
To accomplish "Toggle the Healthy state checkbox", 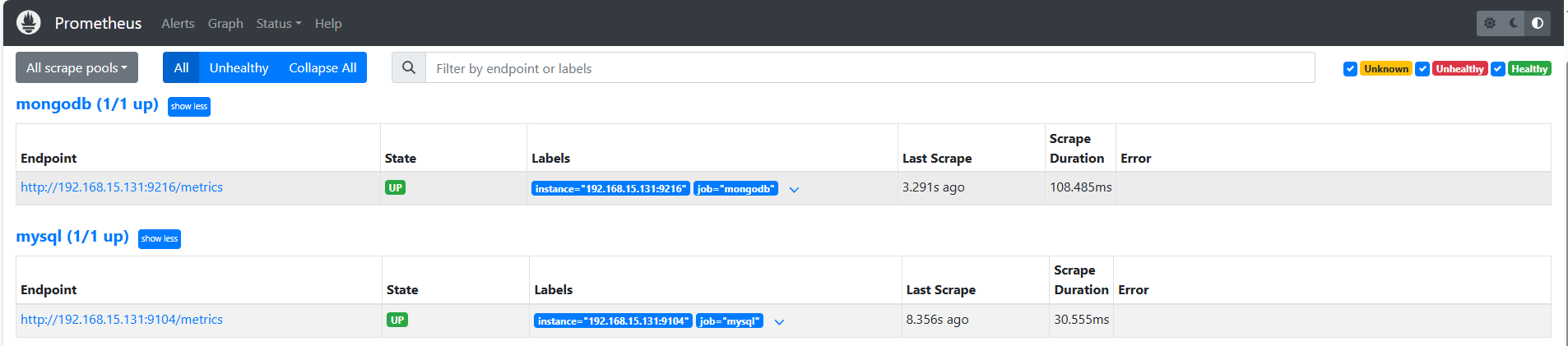I will [x=1498, y=69].
